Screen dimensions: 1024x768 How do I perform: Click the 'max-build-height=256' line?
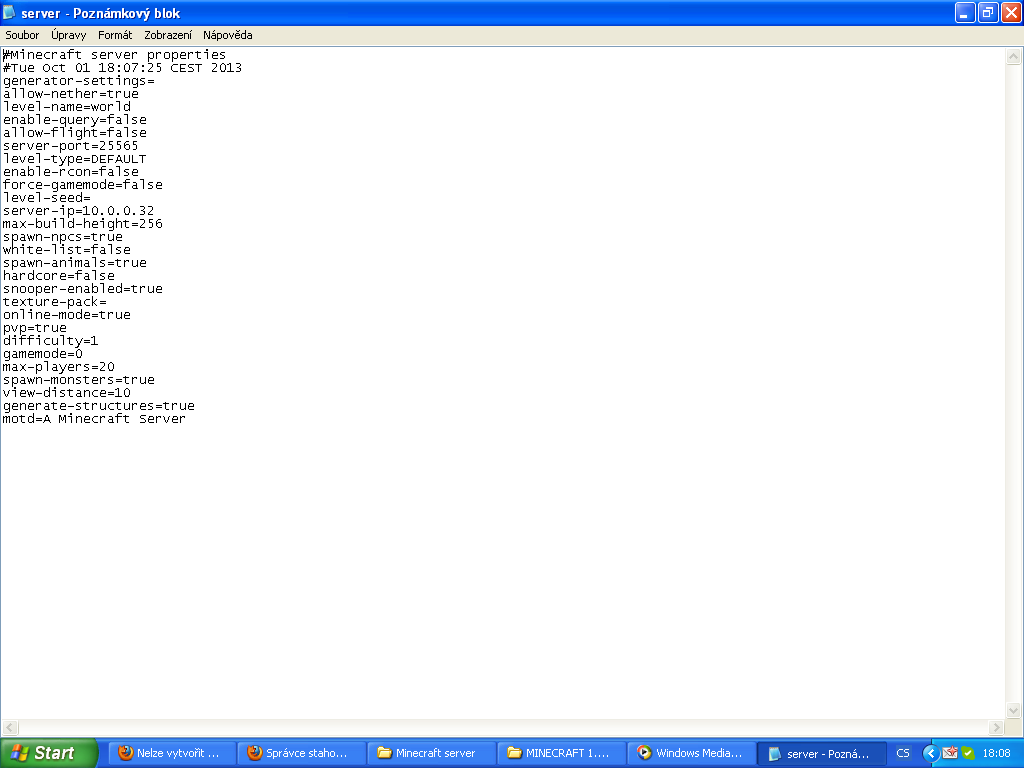pos(82,224)
